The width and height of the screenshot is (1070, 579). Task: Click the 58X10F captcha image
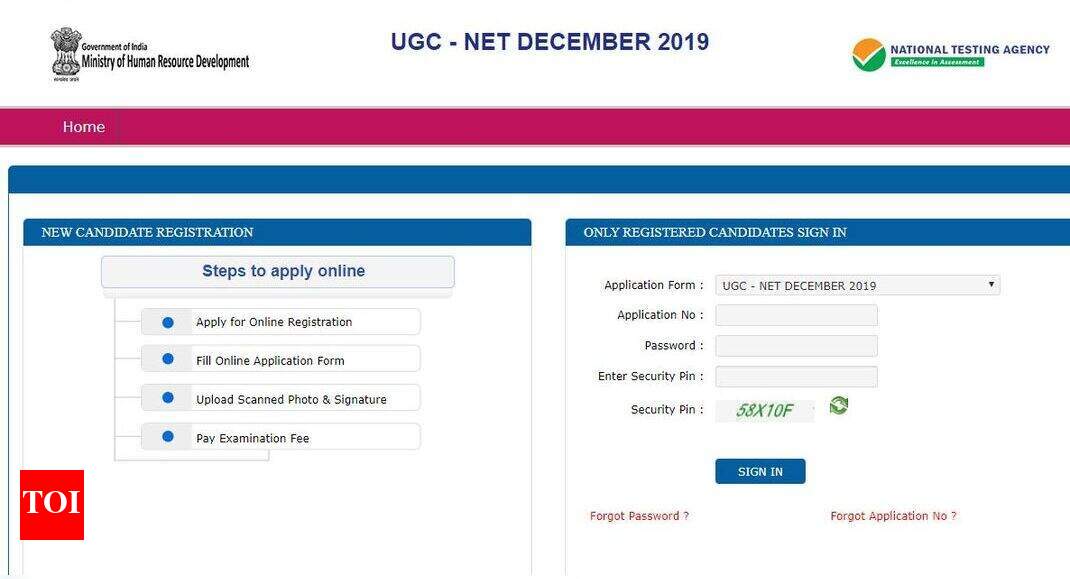click(765, 409)
